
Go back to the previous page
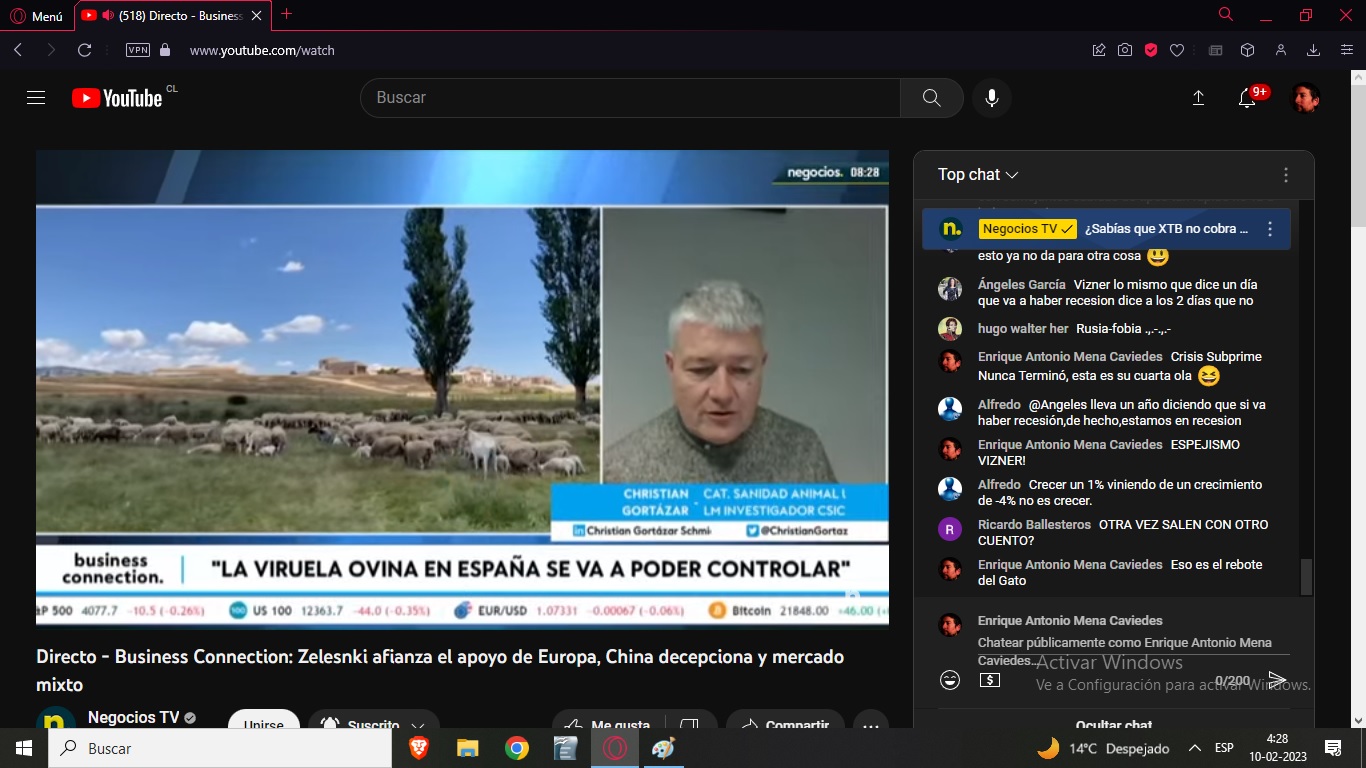[x=17, y=50]
